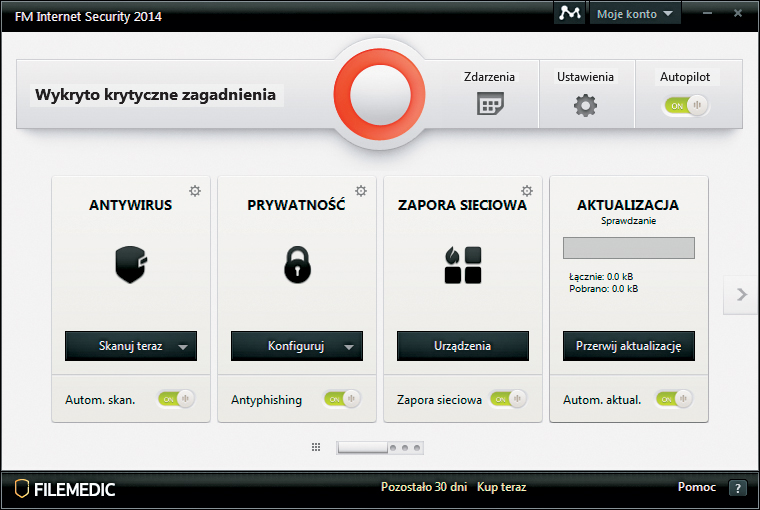The image size is (760, 510).
Task: Open Prywatność module settings gear
Action: [361, 191]
